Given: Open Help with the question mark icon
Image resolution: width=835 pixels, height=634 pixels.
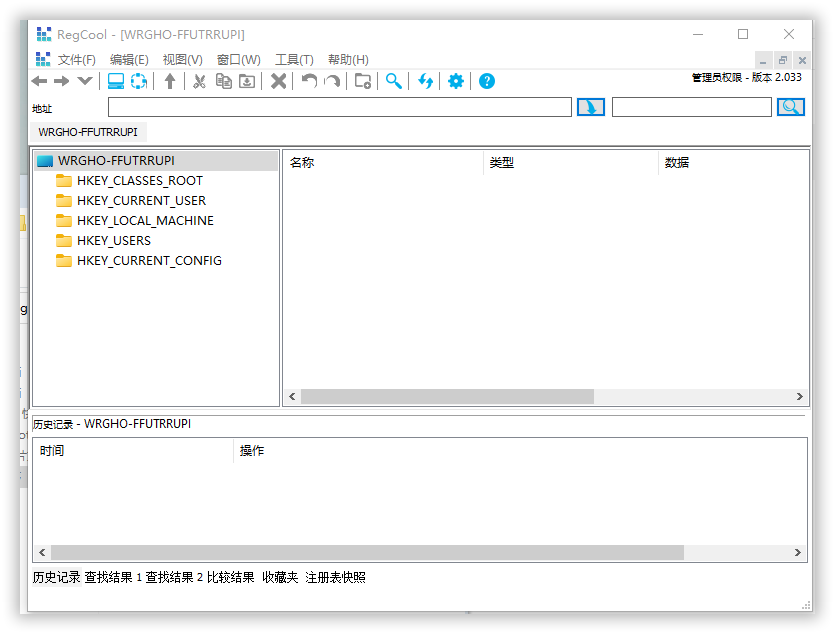Looking at the screenshot, I should 487,81.
